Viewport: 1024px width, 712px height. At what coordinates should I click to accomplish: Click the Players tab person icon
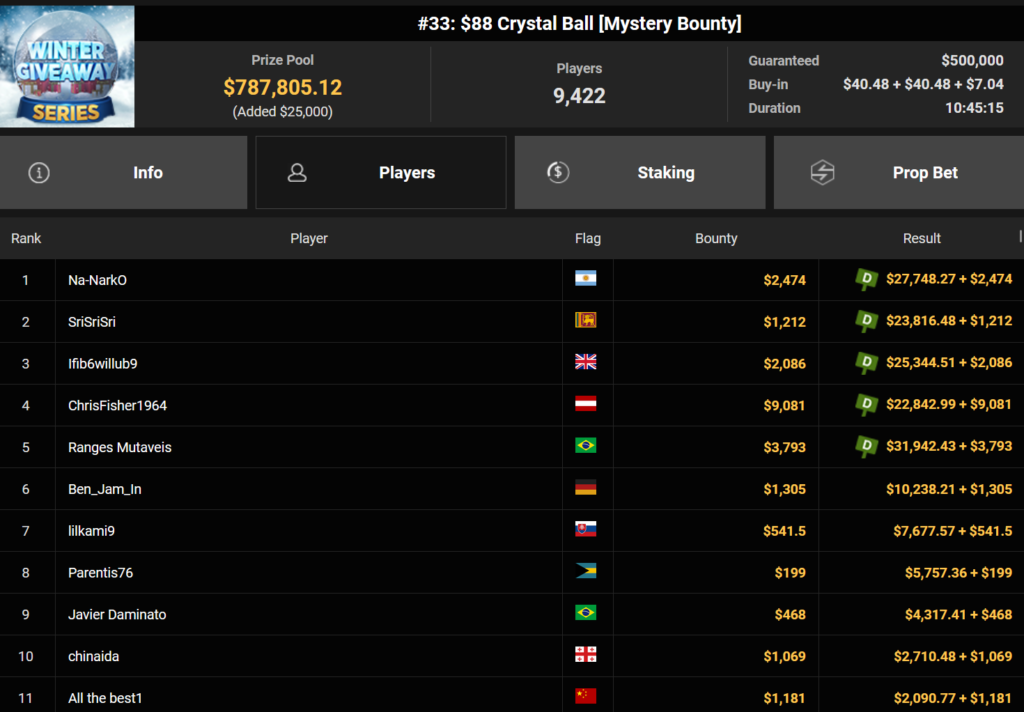click(x=297, y=173)
